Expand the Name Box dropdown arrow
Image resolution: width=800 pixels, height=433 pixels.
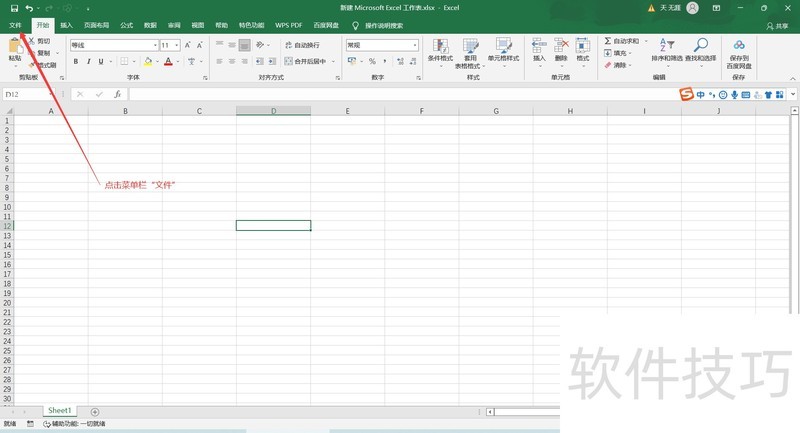(52, 94)
